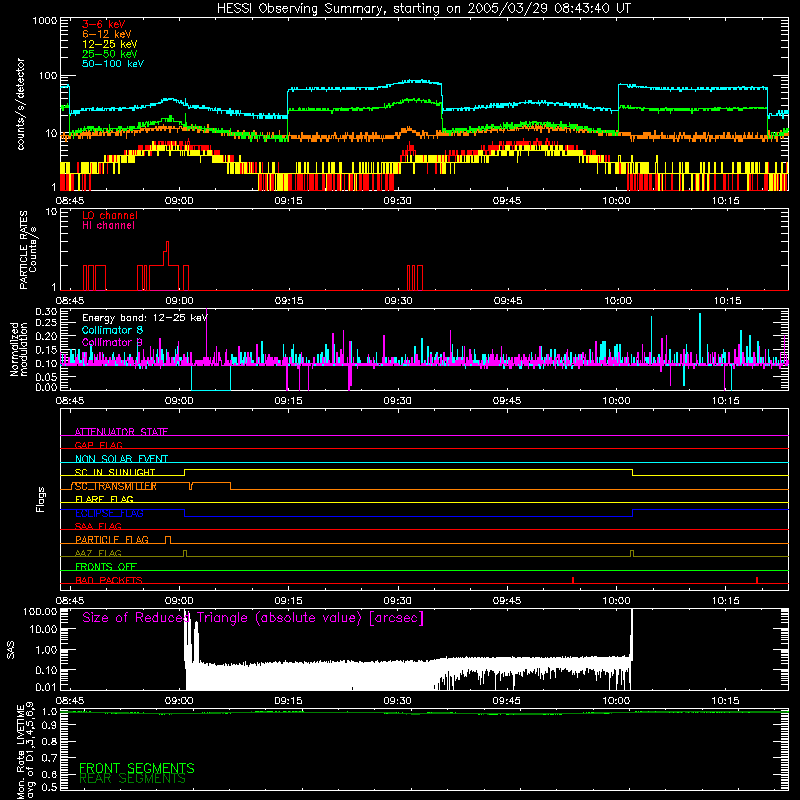Viewport: 800px width, 800px height.
Task: Click the 'LO channel' legend label
Action: [x=110, y=215]
